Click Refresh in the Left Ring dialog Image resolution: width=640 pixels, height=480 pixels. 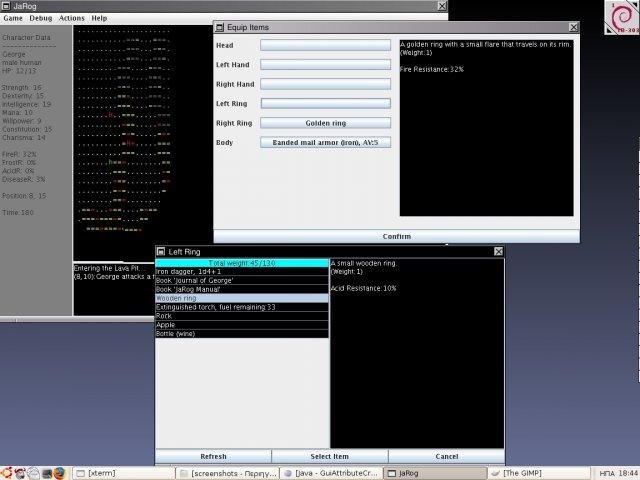pos(213,456)
